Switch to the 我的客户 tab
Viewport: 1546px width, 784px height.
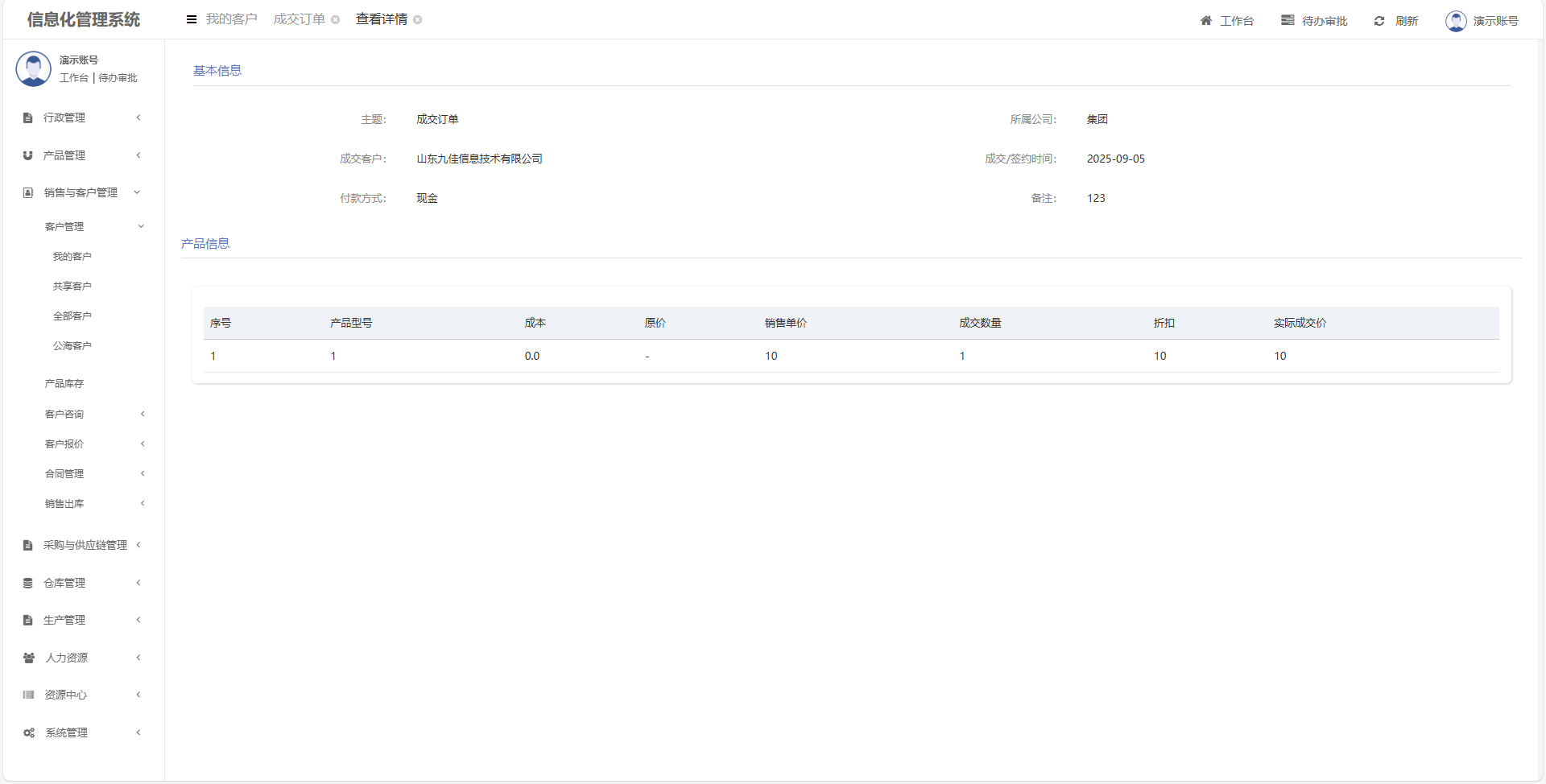(231, 19)
